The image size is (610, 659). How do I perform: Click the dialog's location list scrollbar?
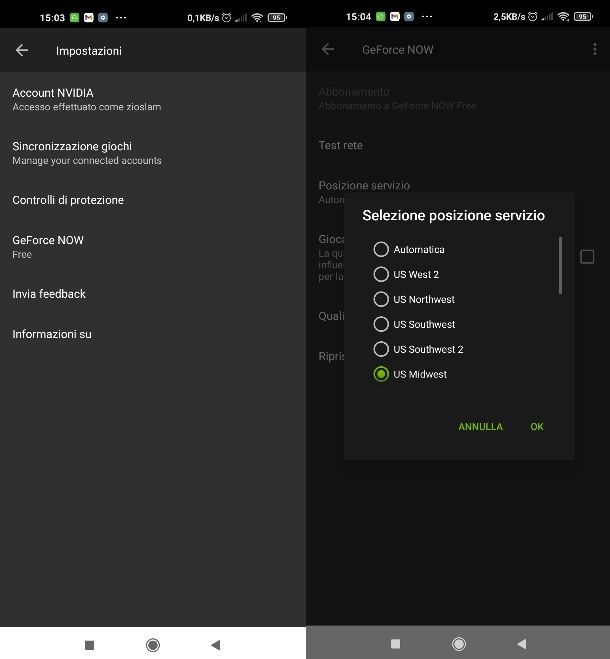click(x=560, y=265)
